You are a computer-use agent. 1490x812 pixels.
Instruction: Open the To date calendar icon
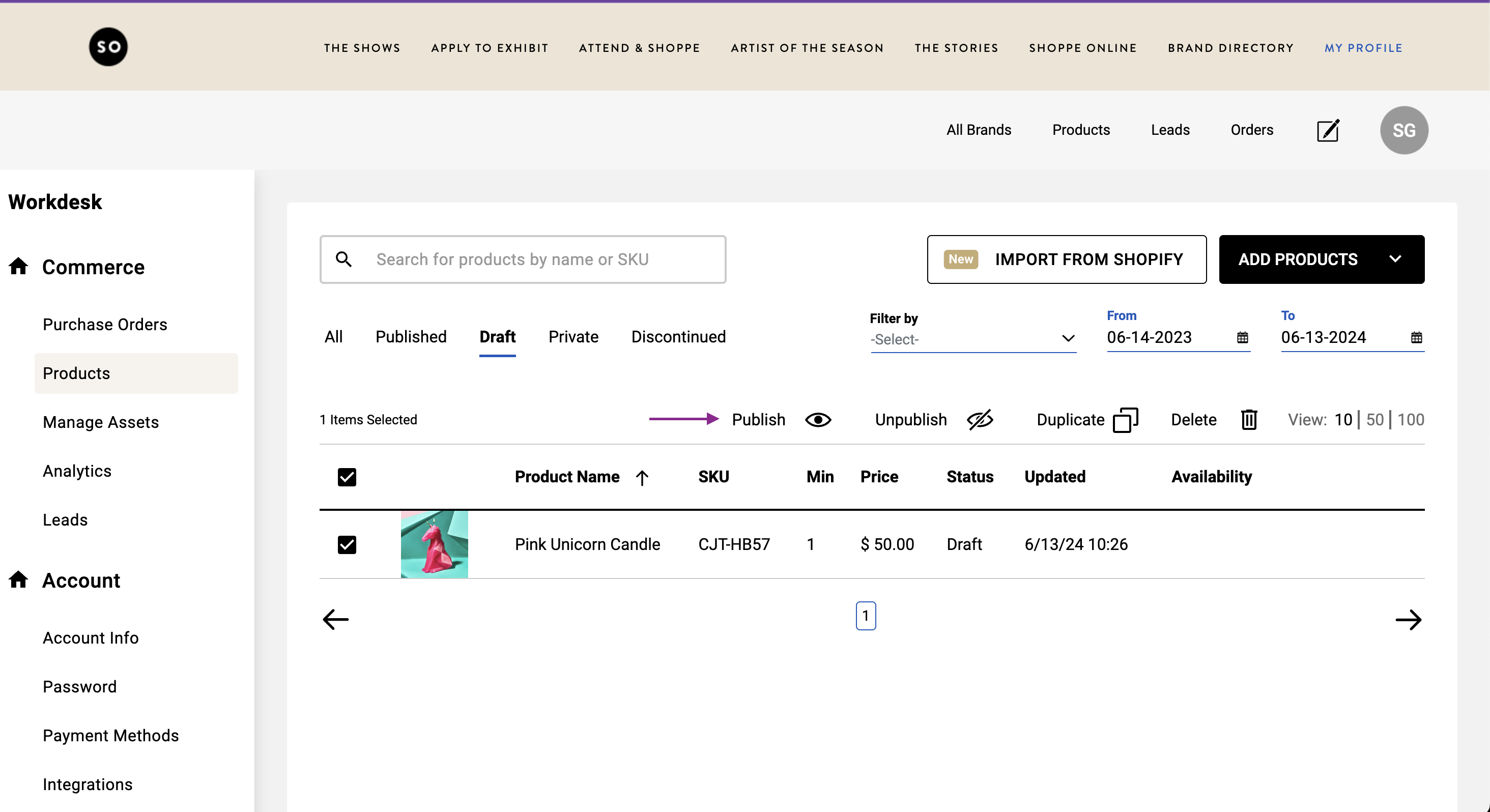(x=1416, y=338)
